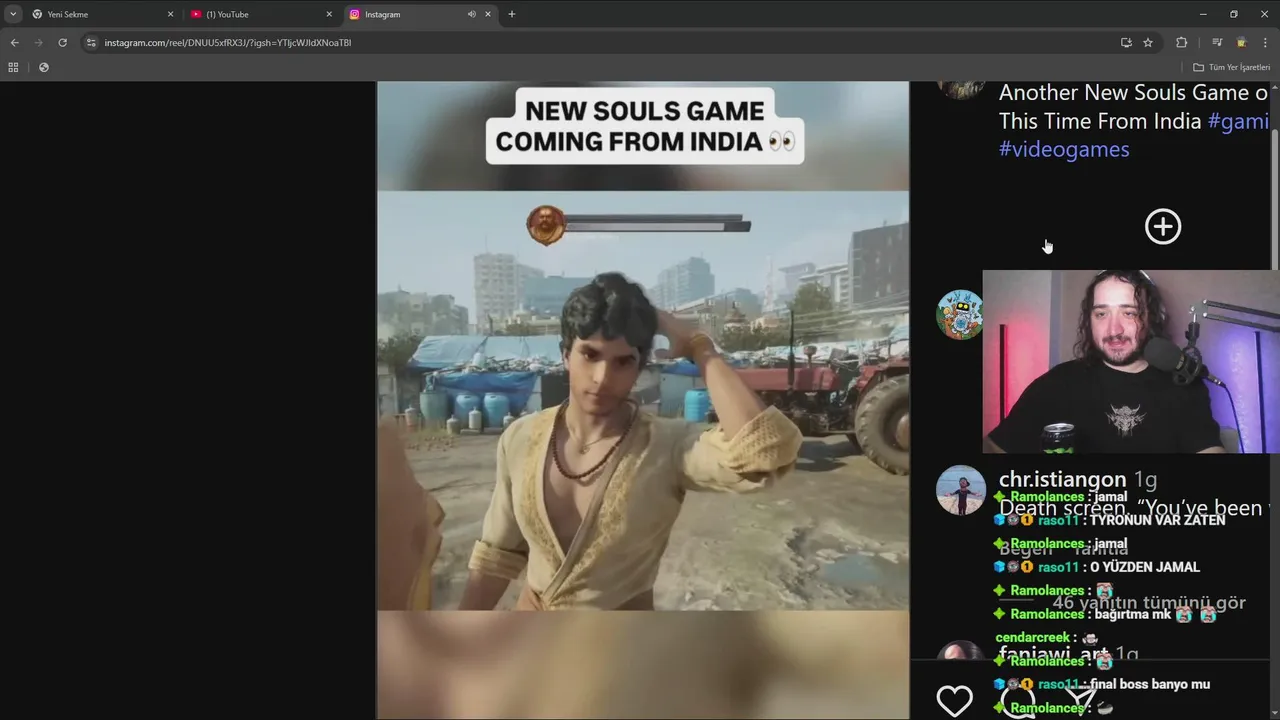
Task: Click the browser forward arrow
Action: coord(38,42)
